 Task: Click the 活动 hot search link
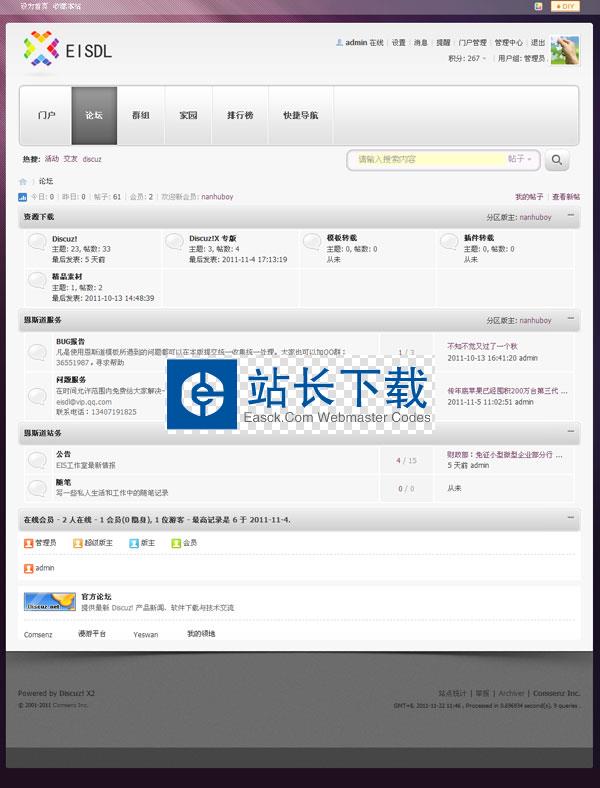(x=52, y=159)
